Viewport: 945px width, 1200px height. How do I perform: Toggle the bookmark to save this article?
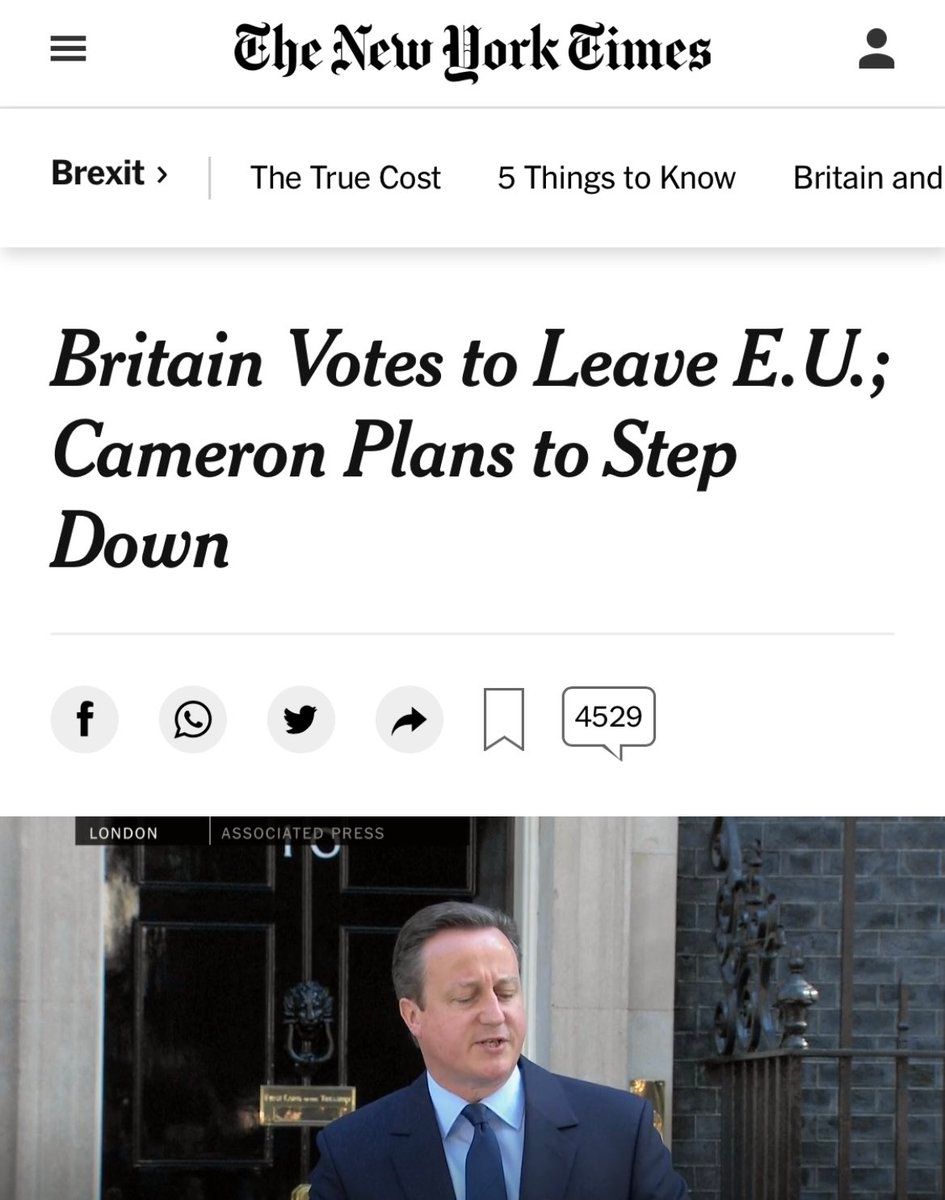503,719
